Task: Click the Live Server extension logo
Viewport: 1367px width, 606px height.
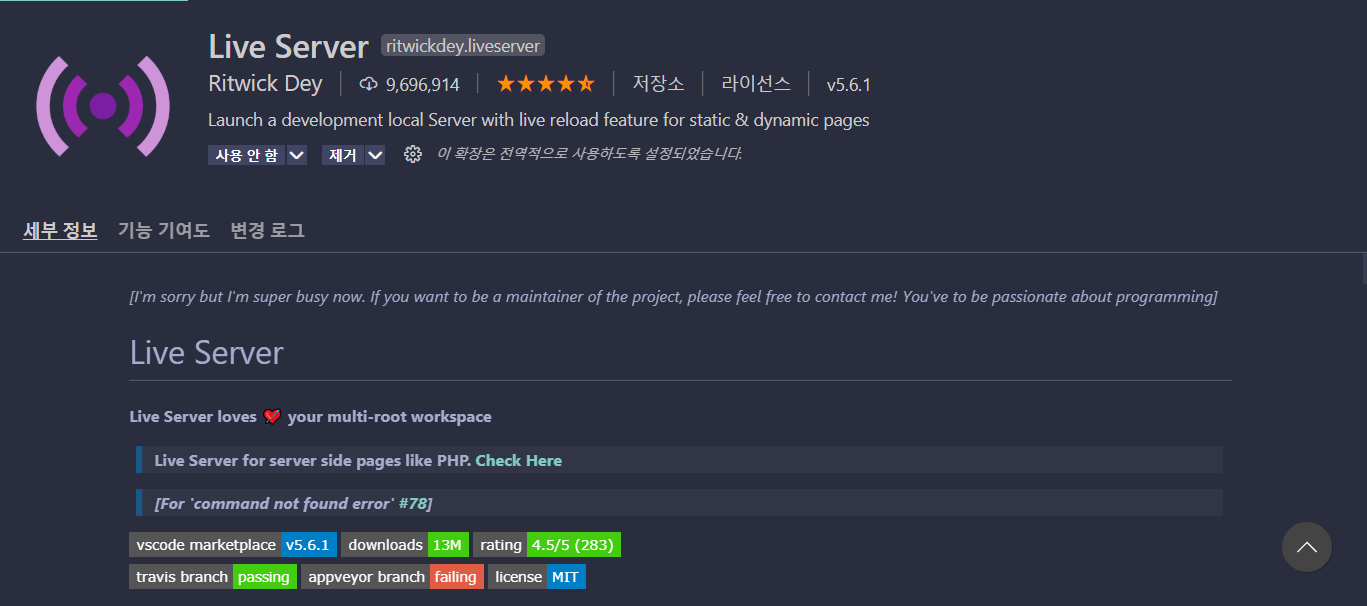Action: 103,106
